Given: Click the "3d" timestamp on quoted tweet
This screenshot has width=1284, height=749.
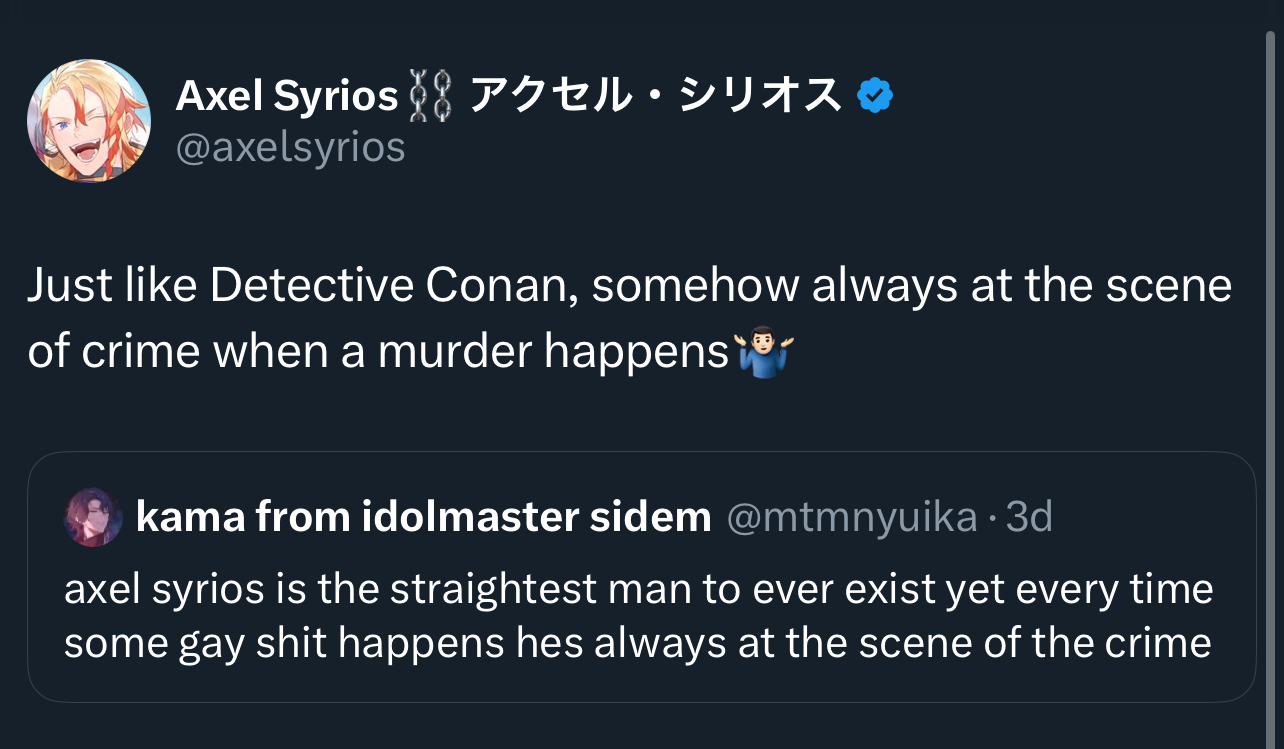Looking at the screenshot, I should pyautogui.click(x=1029, y=517).
